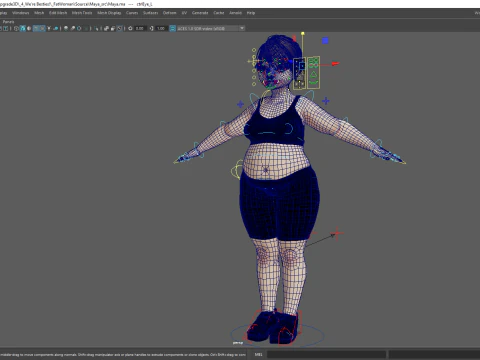This screenshot has width=480, height=360.
Task: Select the yellow hip circle control
Action: pos(238,169)
